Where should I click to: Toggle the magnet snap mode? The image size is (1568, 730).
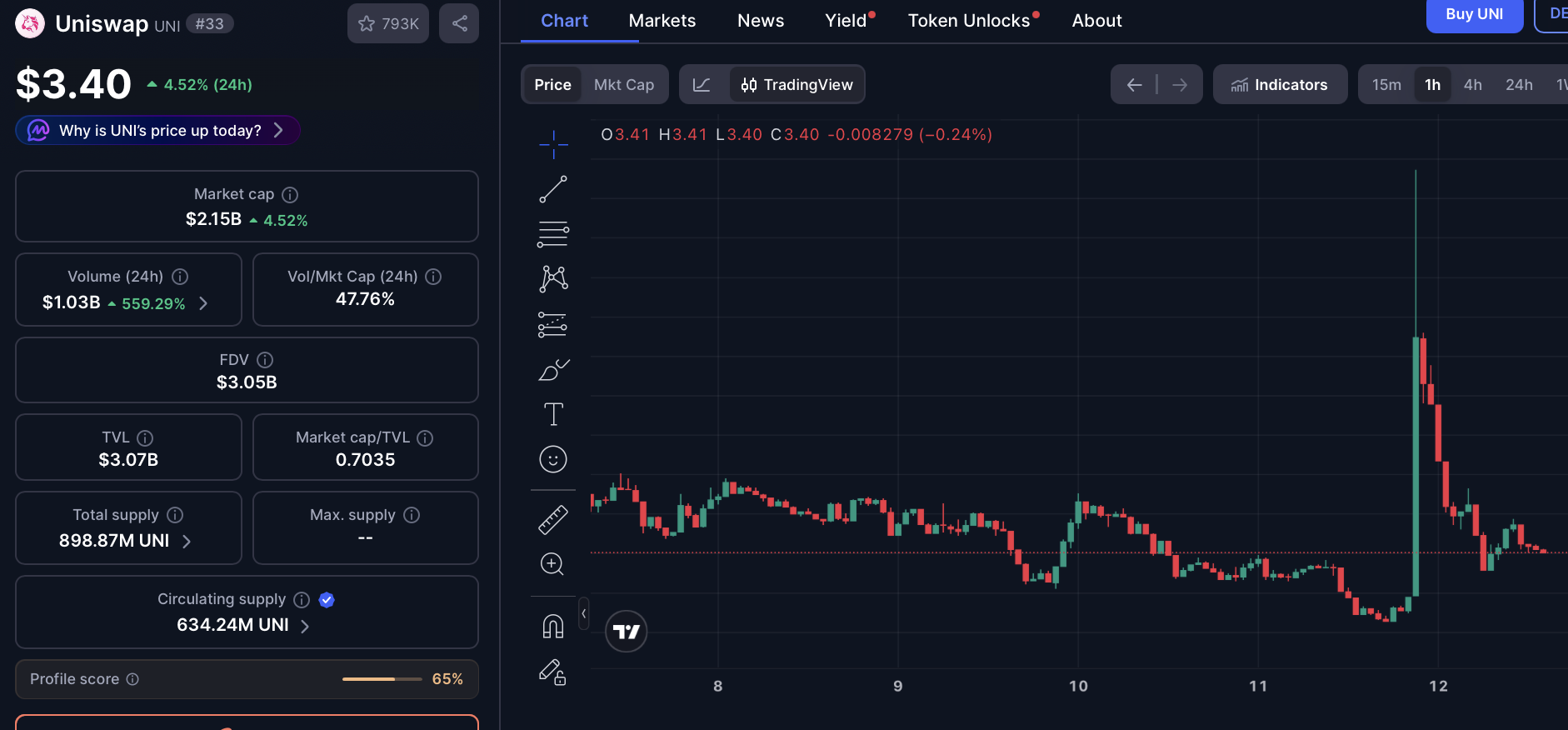(x=553, y=626)
